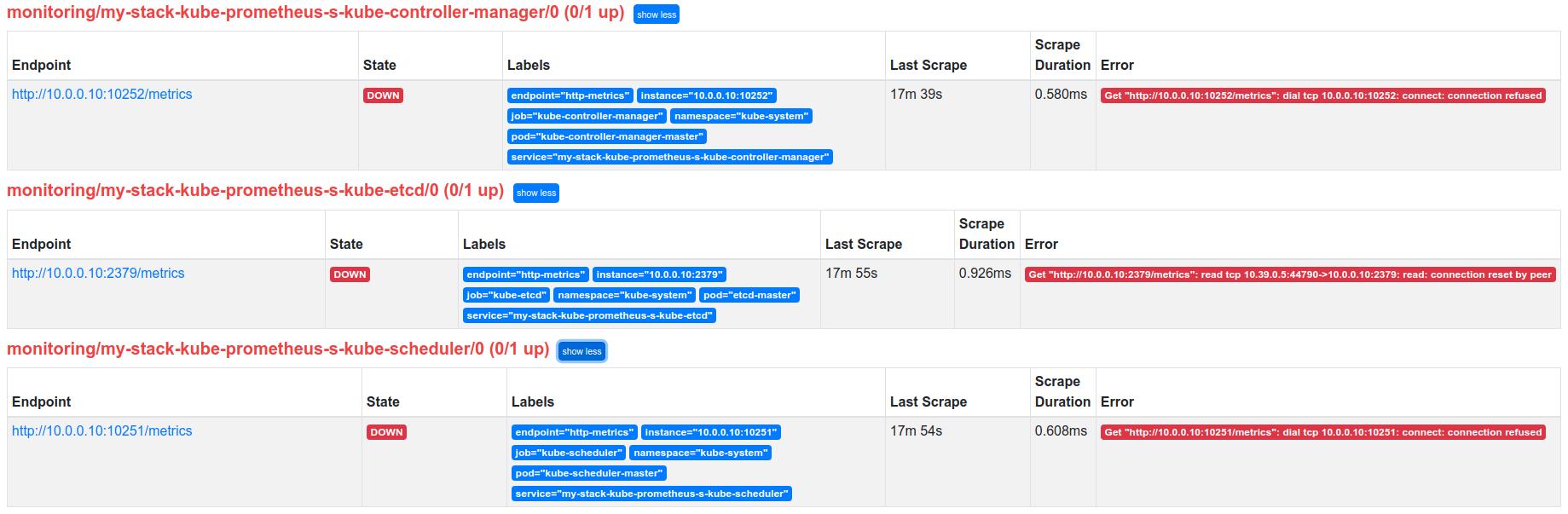The height and width of the screenshot is (514, 1568).
Task: Click the DOWN state badge for kube-controller-manager
Action: (x=383, y=95)
